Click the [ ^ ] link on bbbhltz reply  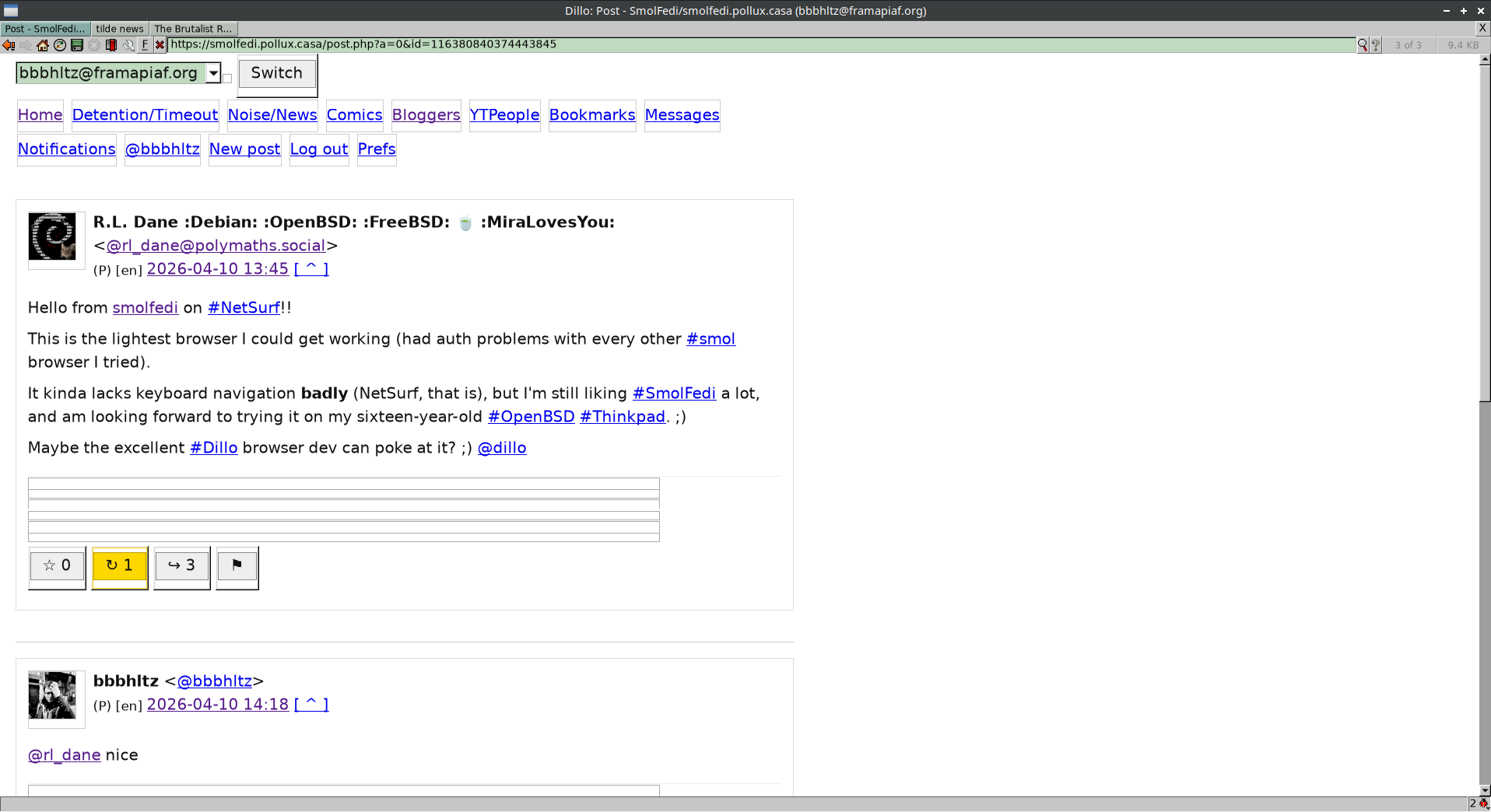(311, 705)
